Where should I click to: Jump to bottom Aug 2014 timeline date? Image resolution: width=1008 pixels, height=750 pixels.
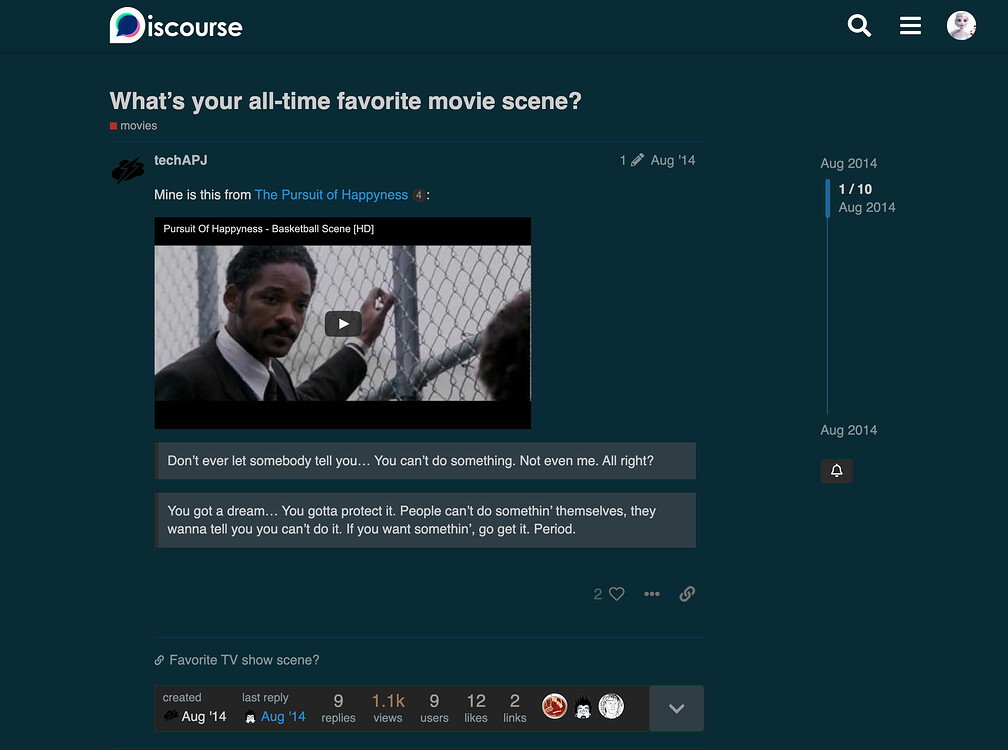click(x=848, y=430)
